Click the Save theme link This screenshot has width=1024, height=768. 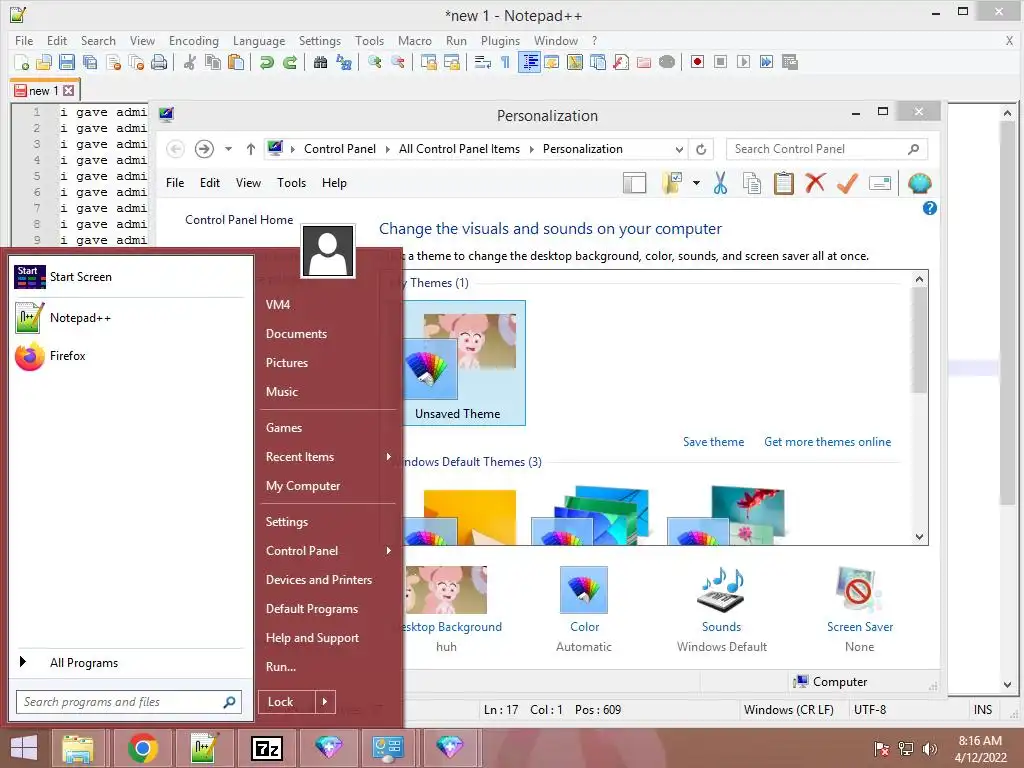tap(713, 442)
